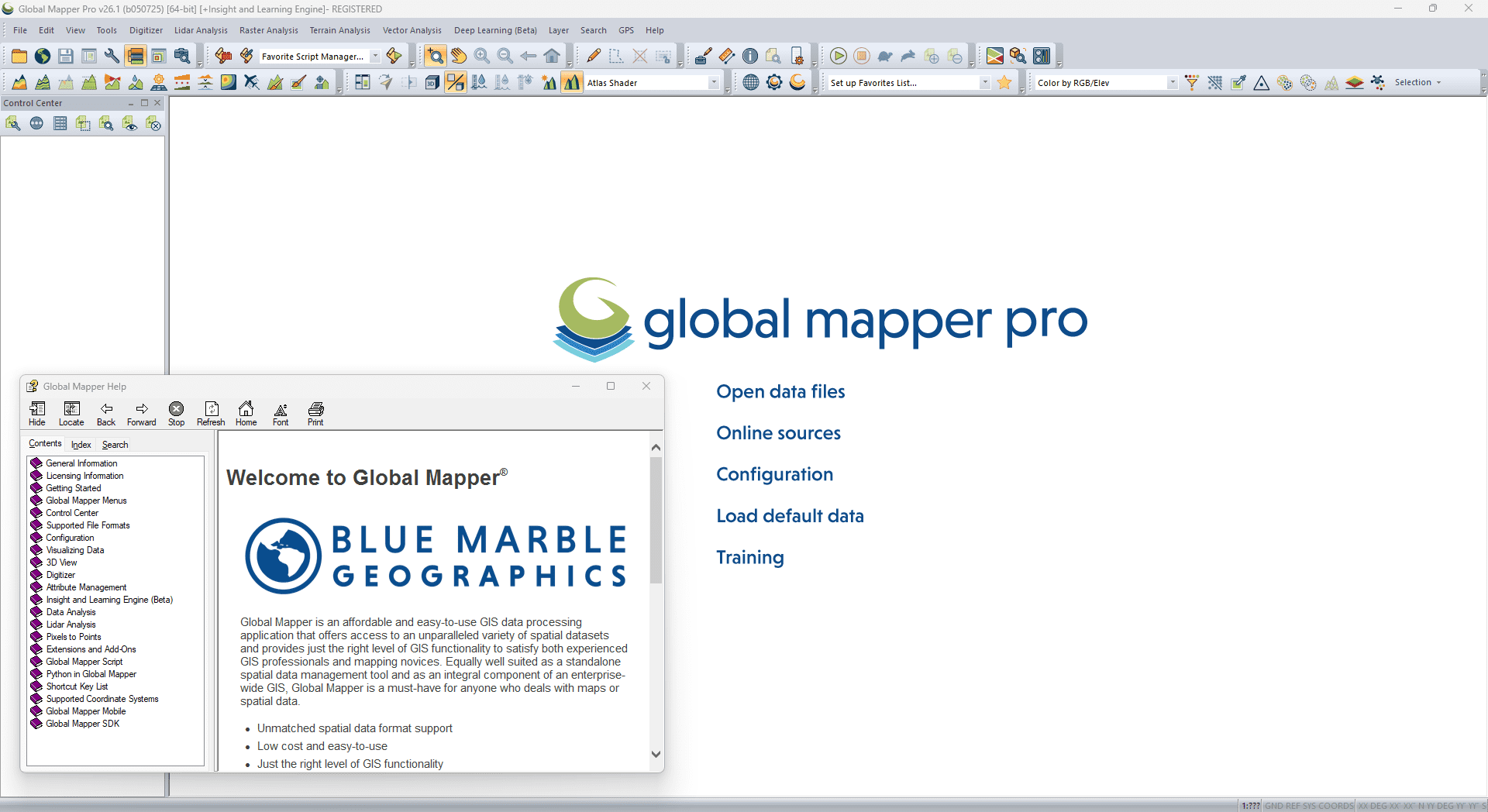1488x812 pixels.
Task: Open the Lidar Analysis menu
Action: click(x=201, y=30)
